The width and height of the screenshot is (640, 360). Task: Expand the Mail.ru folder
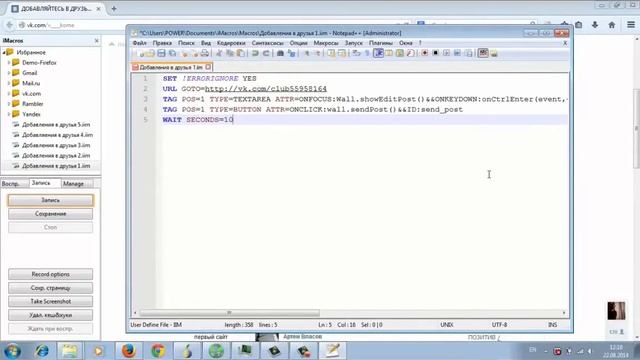point(9,83)
